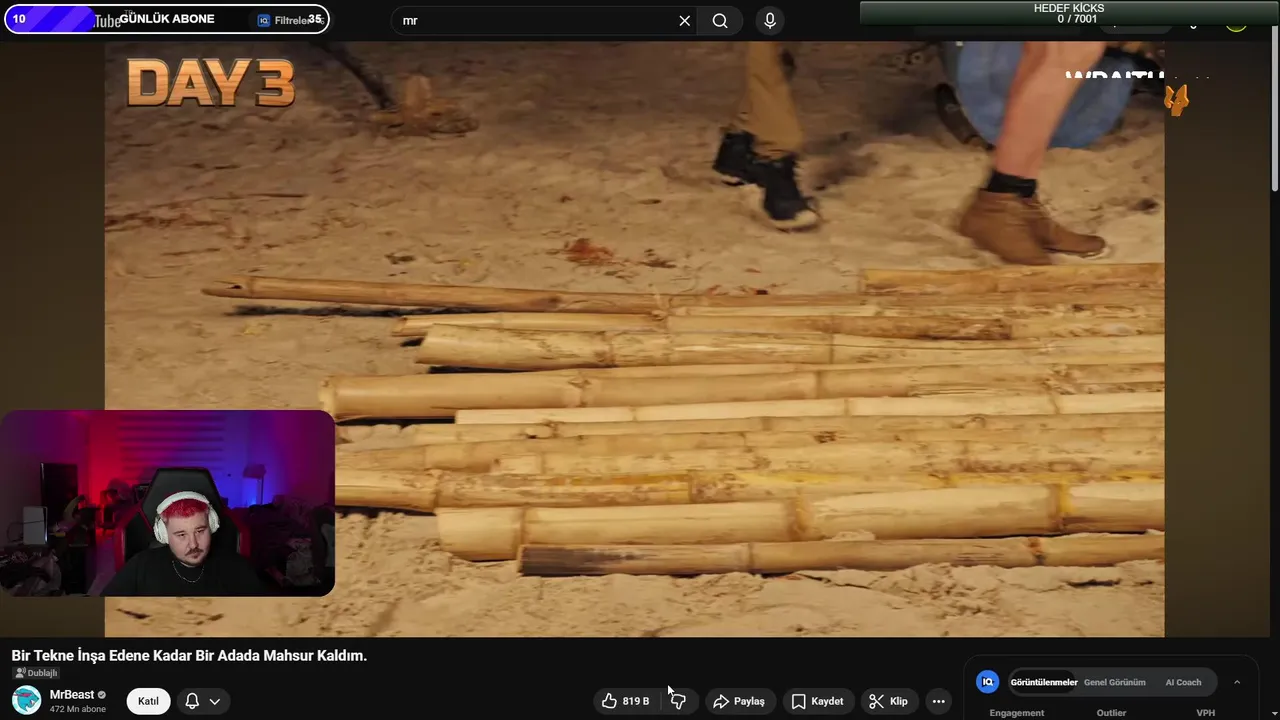The width and height of the screenshot is (1280, 720).
Task: Start voice search with the microphone
Action: (769, 21)
